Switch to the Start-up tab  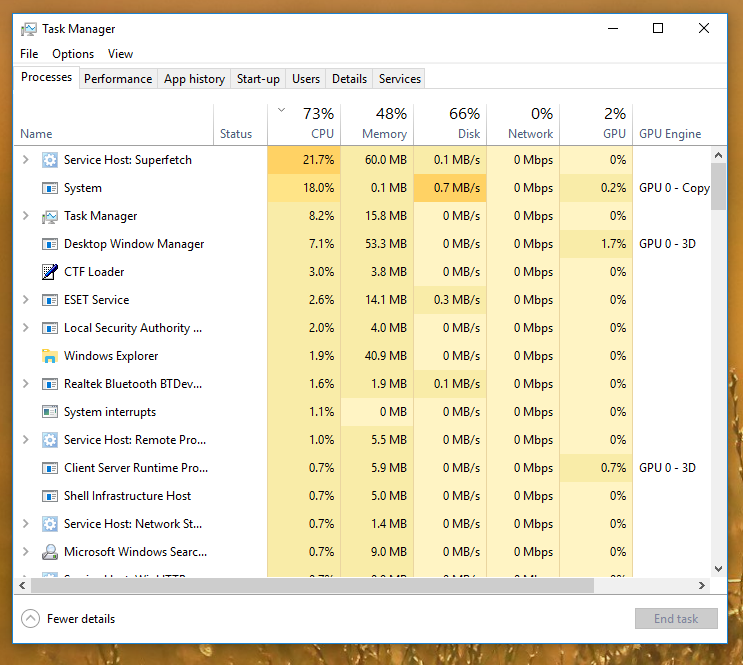258,79
